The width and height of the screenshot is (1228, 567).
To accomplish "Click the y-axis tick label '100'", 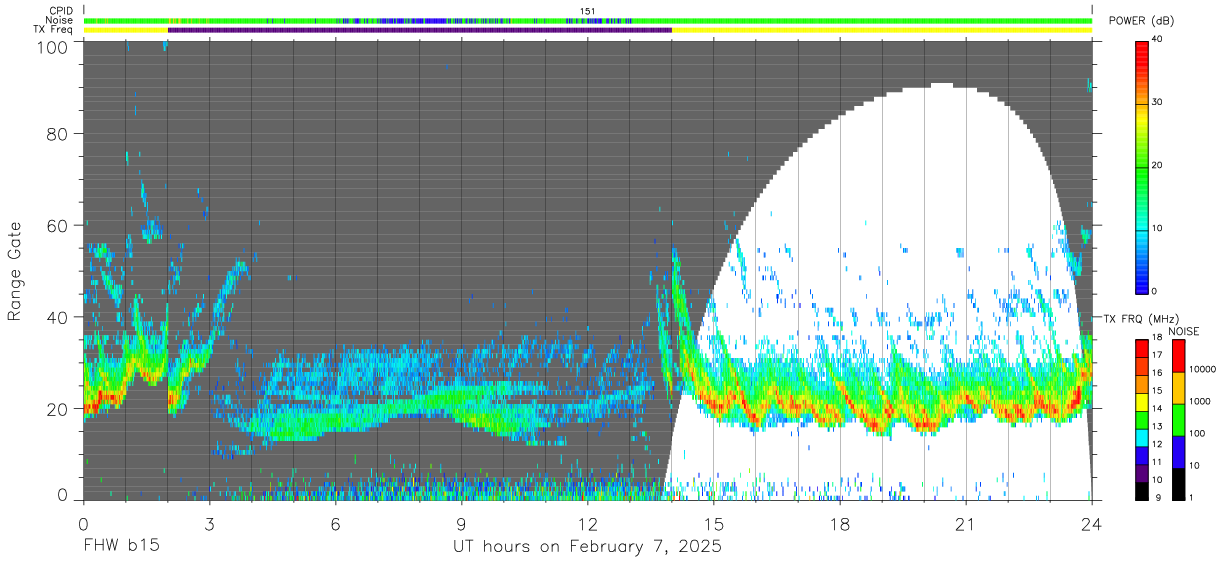I will (x=53, y=47).
